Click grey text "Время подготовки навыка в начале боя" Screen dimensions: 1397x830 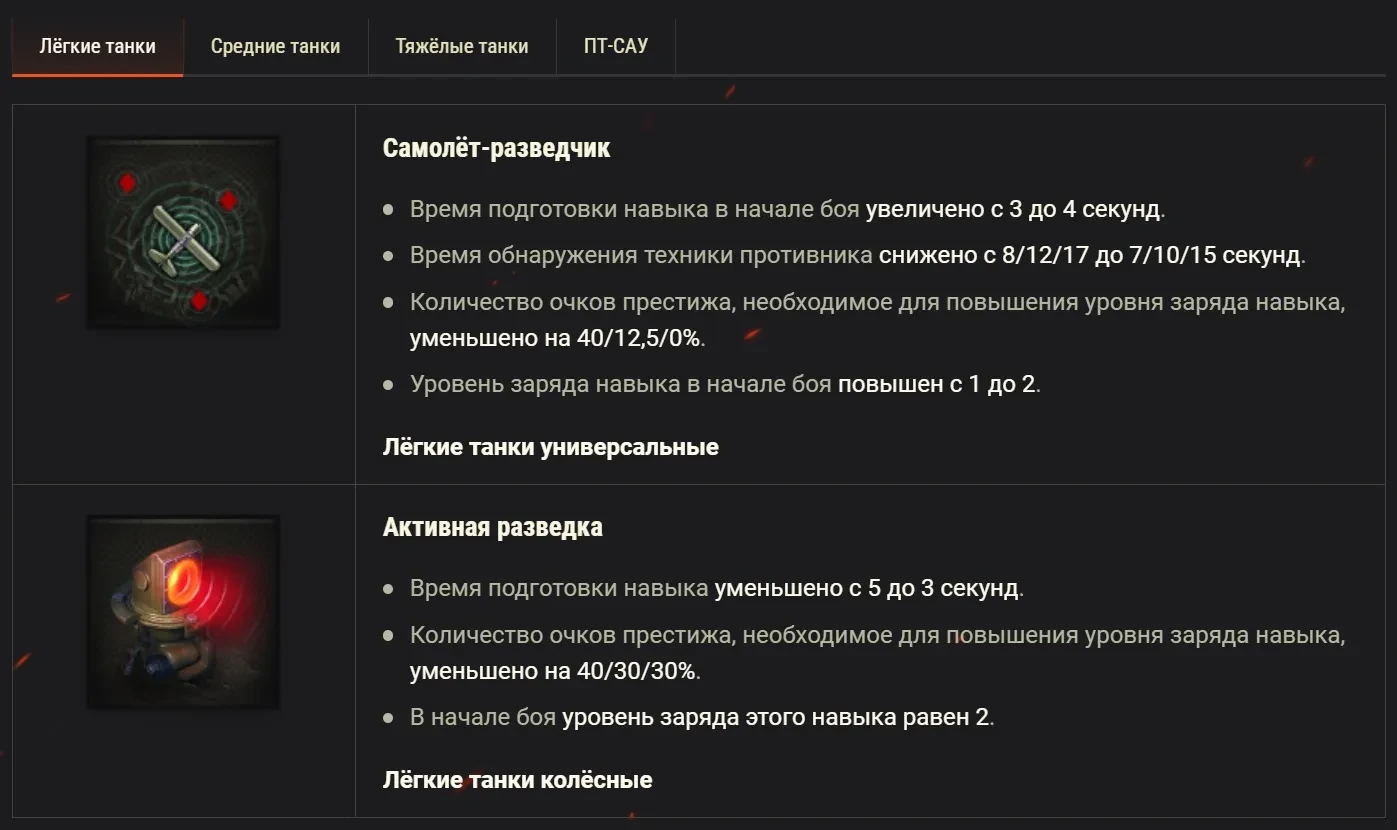[634, 210]
